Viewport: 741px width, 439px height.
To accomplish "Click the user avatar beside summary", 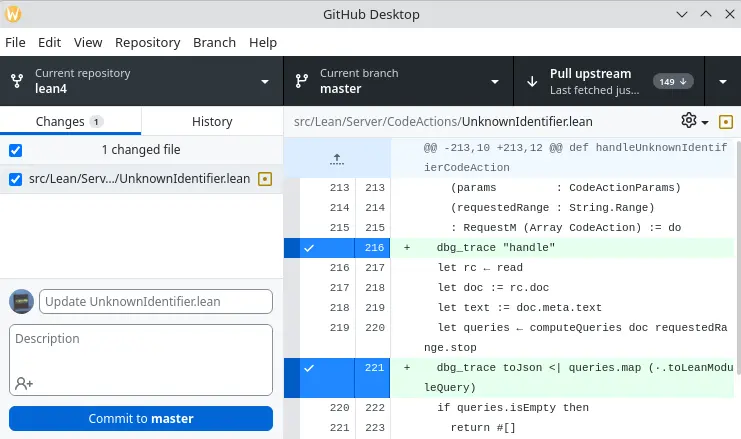I will 21,302.
